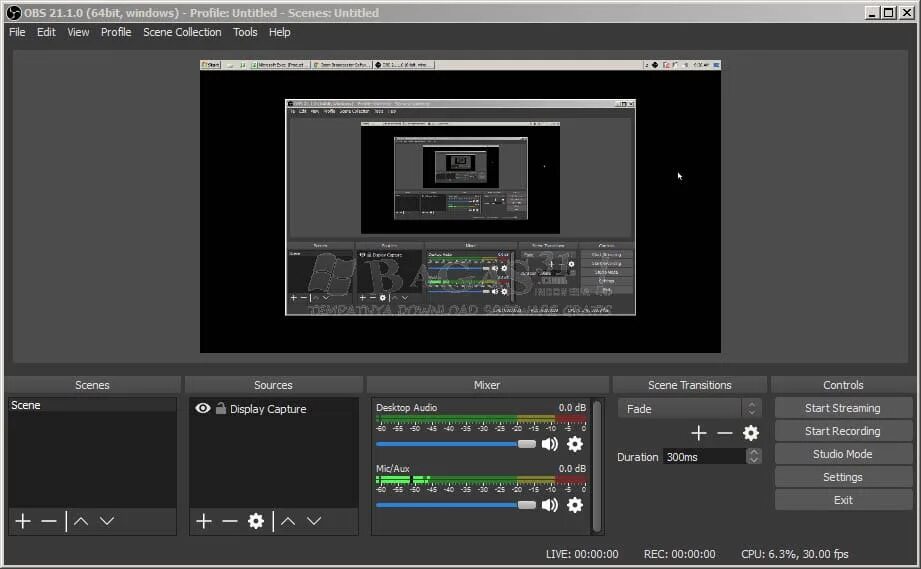The image size is (921, 569).
Task: Select Scene in the Scenes list
Action: coord(92,405)
